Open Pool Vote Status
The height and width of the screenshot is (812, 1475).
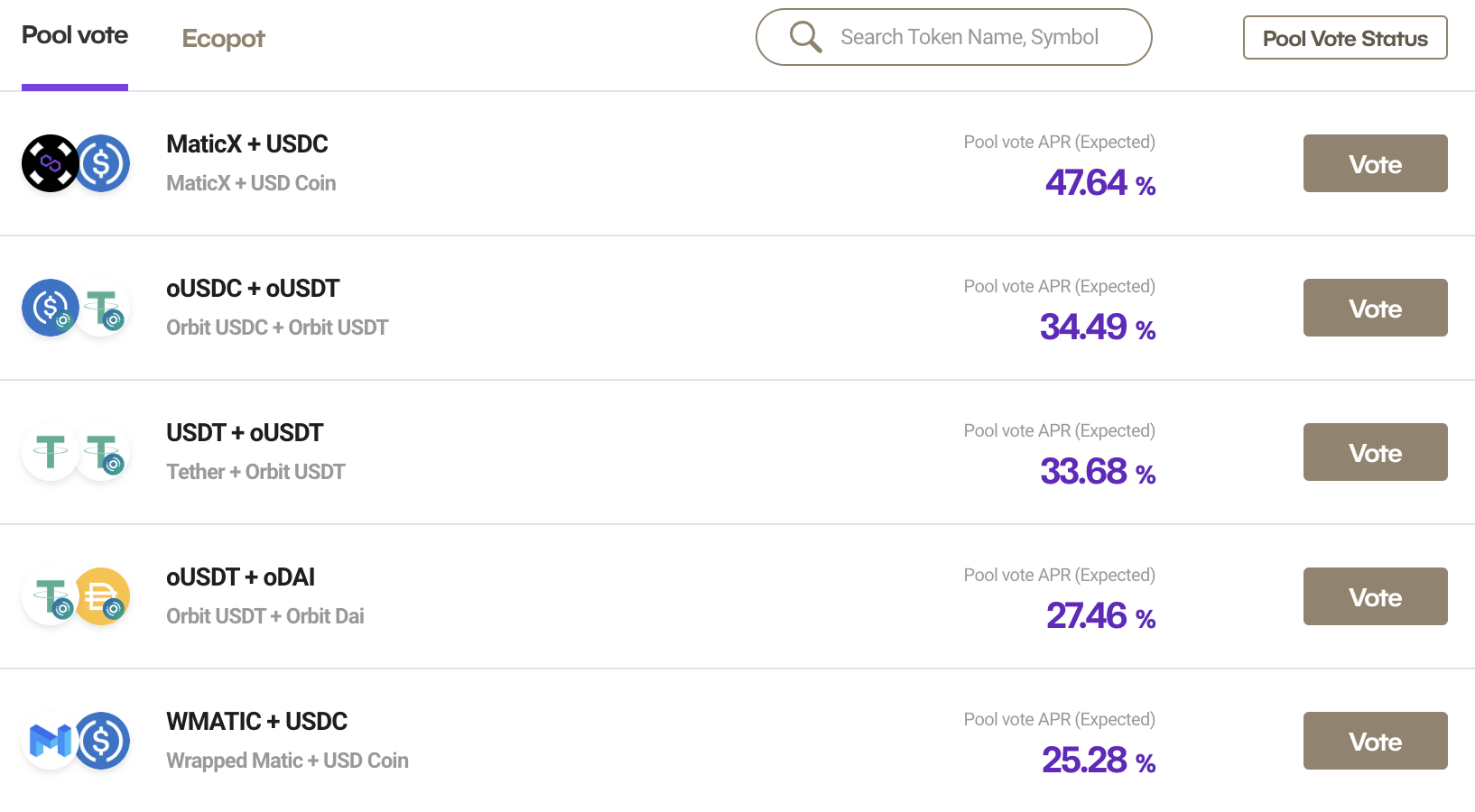click(x=1345, y=38)
